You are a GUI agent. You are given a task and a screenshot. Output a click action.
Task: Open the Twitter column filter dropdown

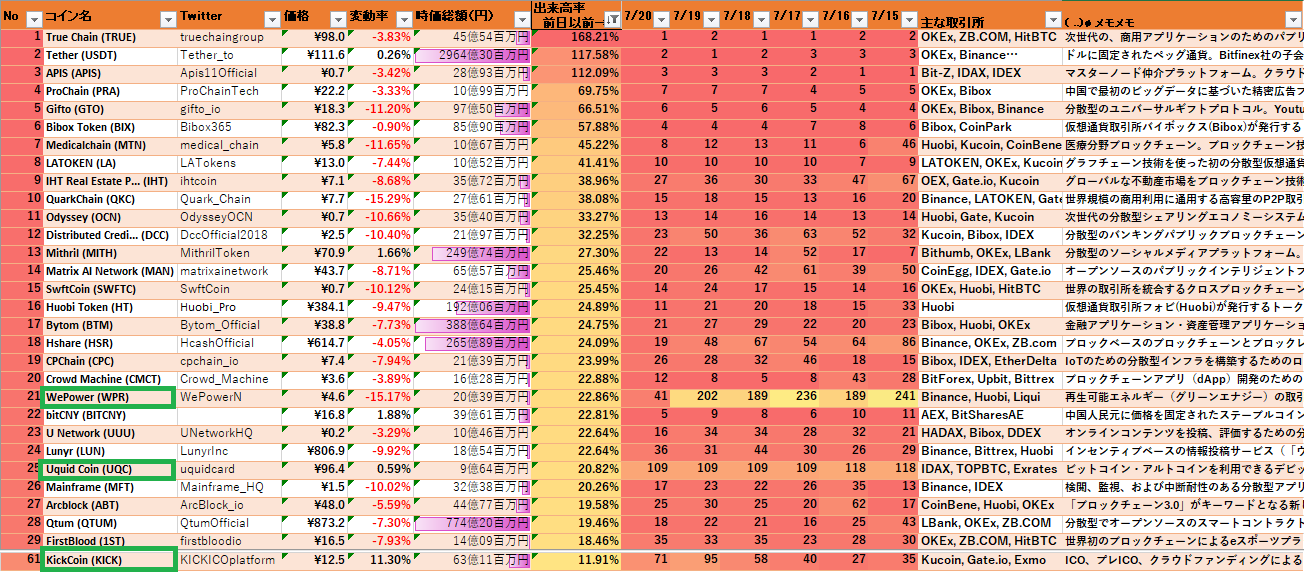click(x=271, y=19)
